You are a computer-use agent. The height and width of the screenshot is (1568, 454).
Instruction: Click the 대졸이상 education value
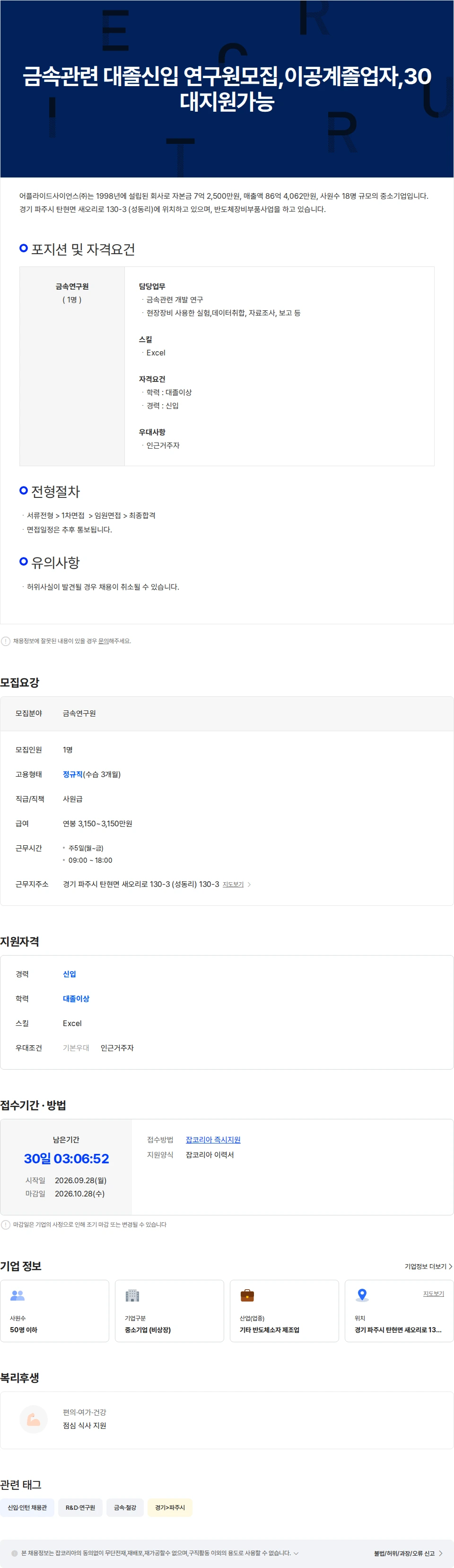pyautogui.click(x=76, y=998)
